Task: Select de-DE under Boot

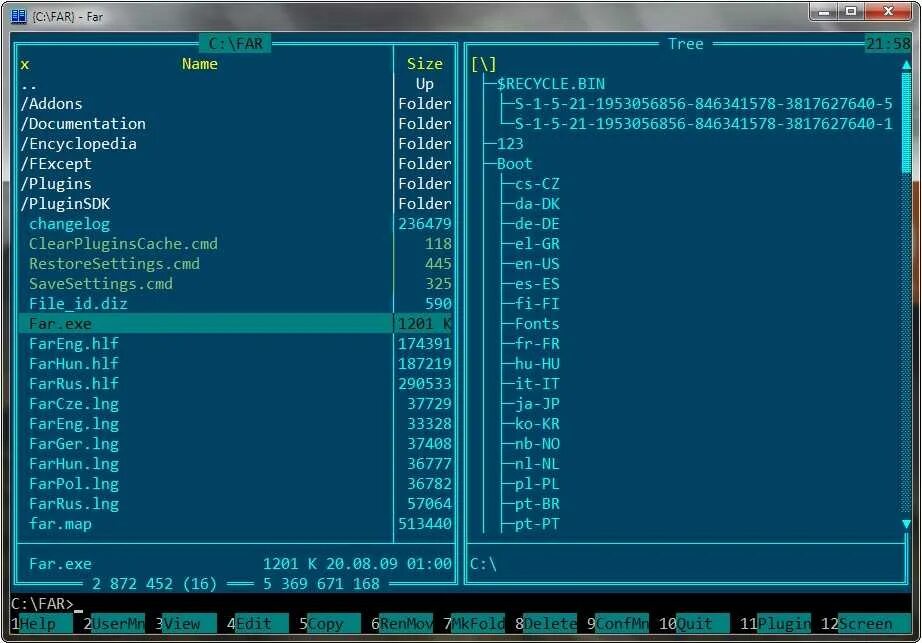Action: (x=537, y=223)
